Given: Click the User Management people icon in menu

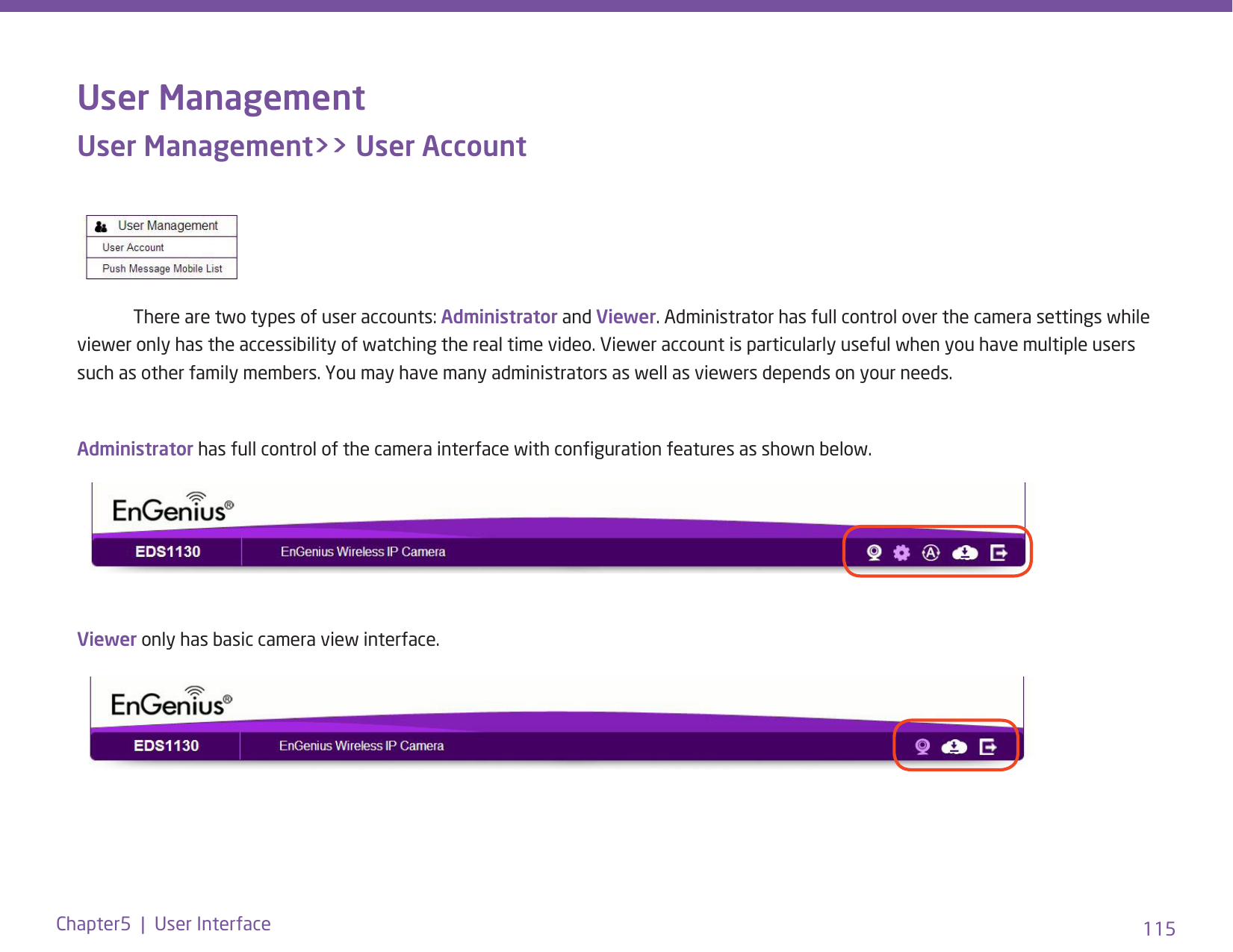Looking at the screenshot, I should (102, 226).
